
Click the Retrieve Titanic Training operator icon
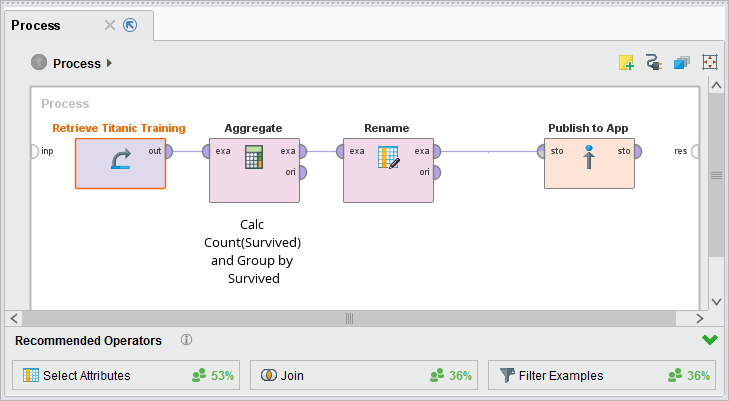pyautogui.click(x=120, y=160)
